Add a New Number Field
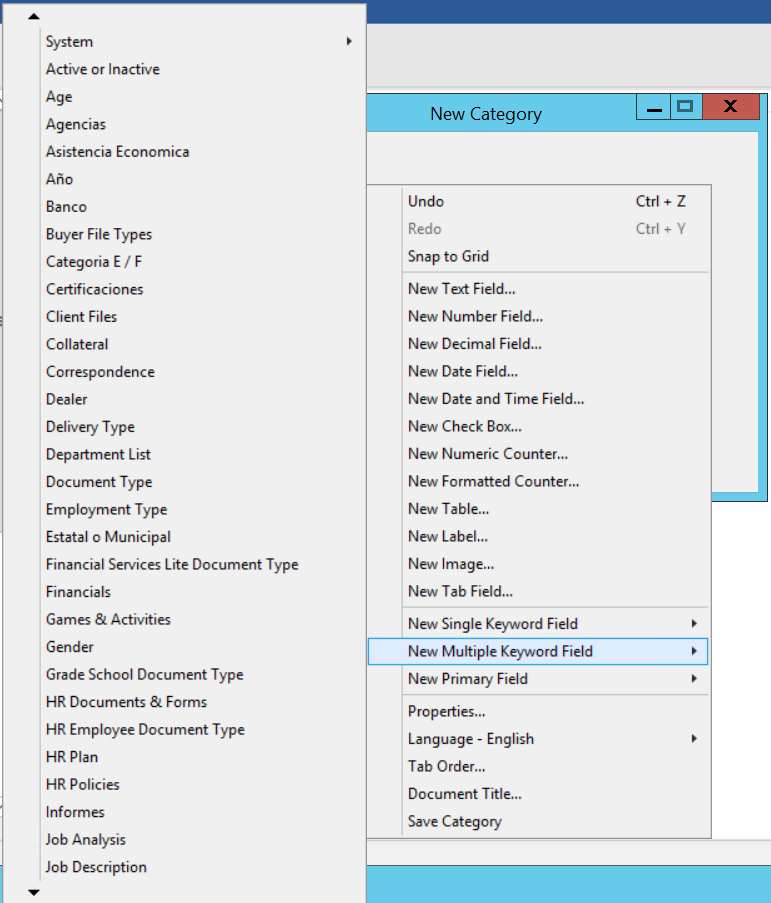The height and width of the screenshot is (903, 771). tap(538, 316)
